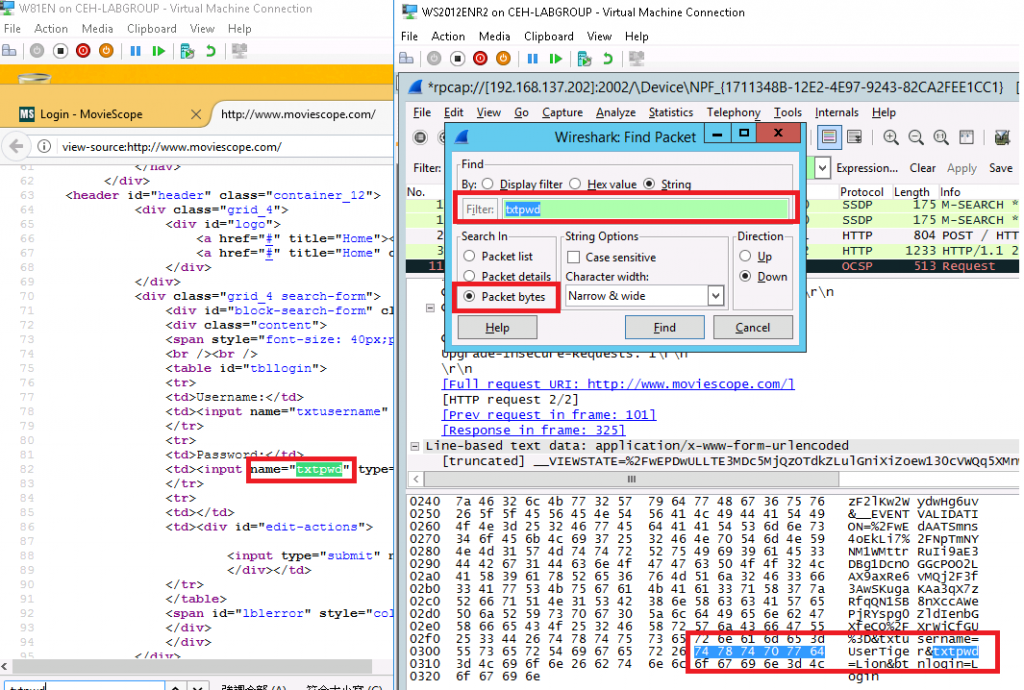Select Hex value option in Find Packet

click(x=575, y=184)
